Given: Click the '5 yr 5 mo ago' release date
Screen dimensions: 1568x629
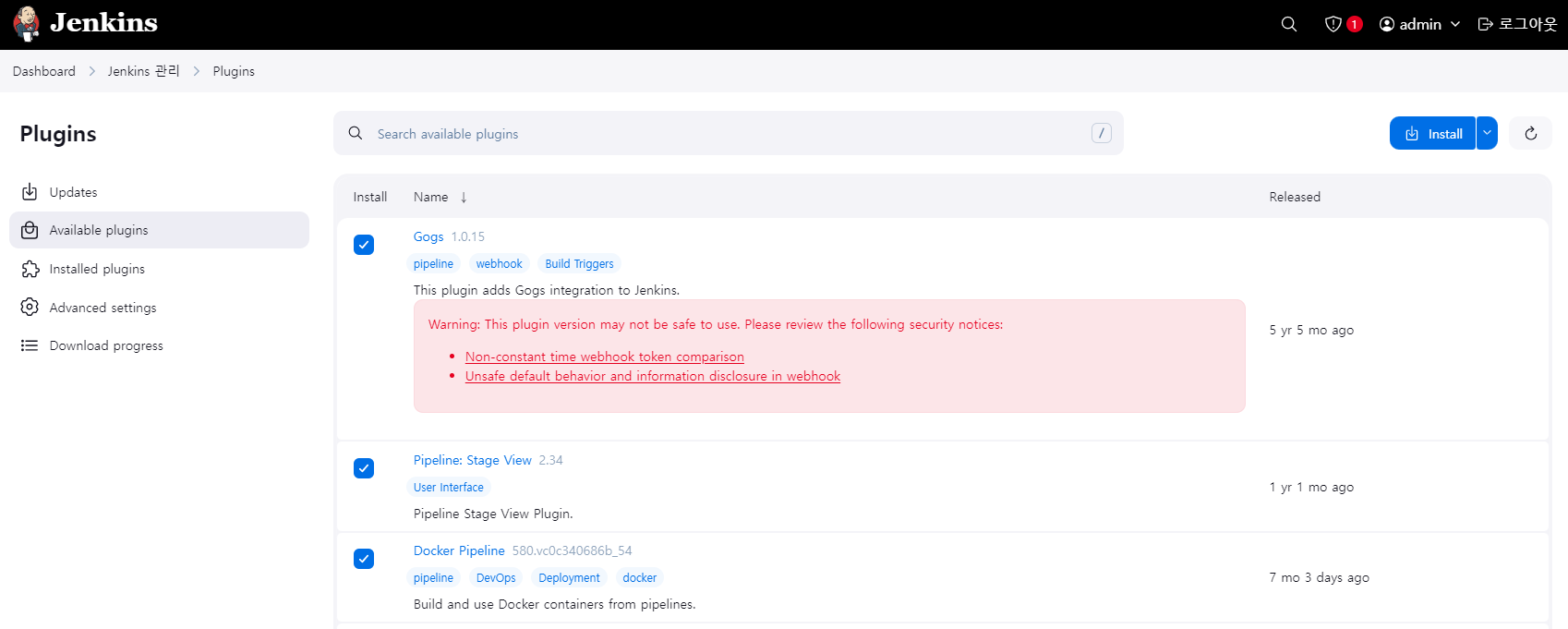Looking at the screenshot, I should (1311, 330).
